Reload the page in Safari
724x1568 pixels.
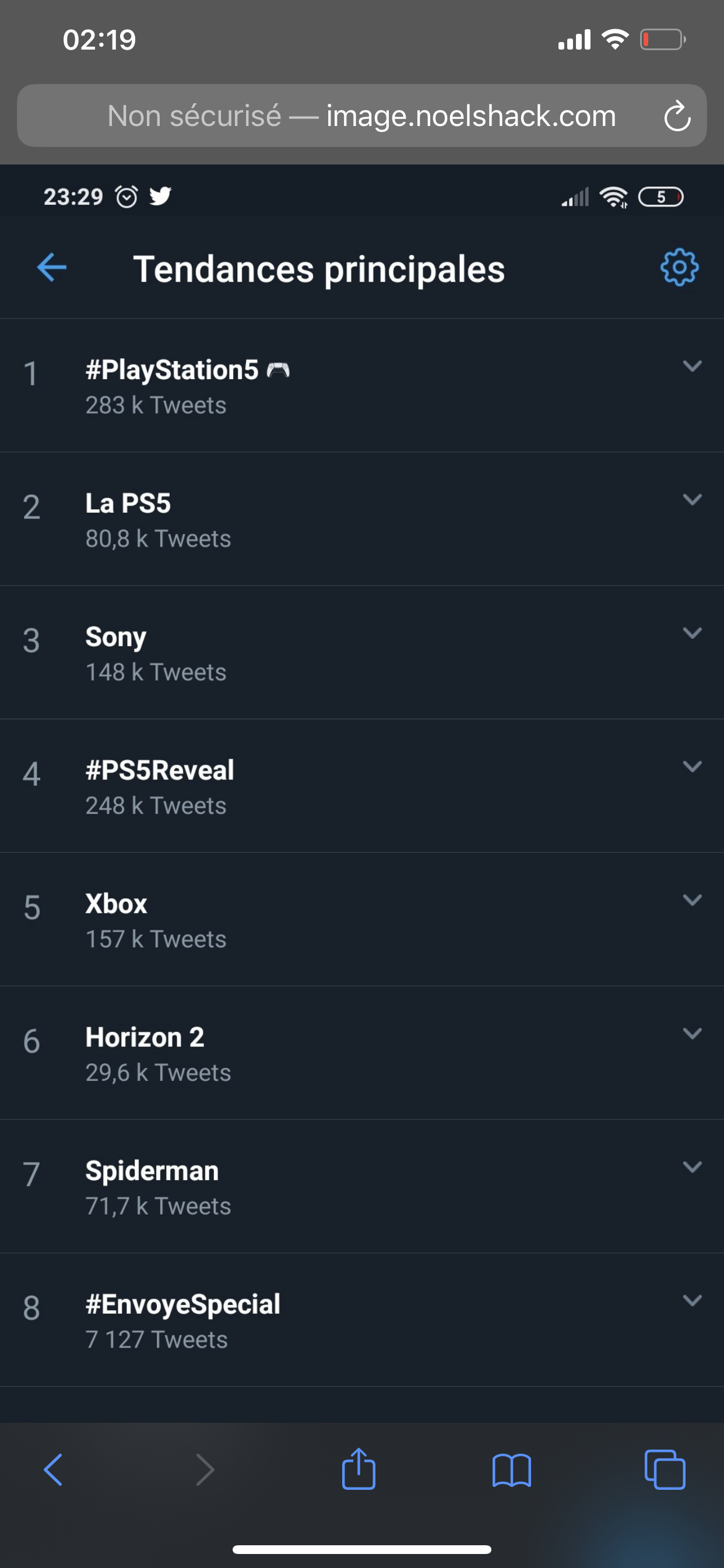click(677, 116)
